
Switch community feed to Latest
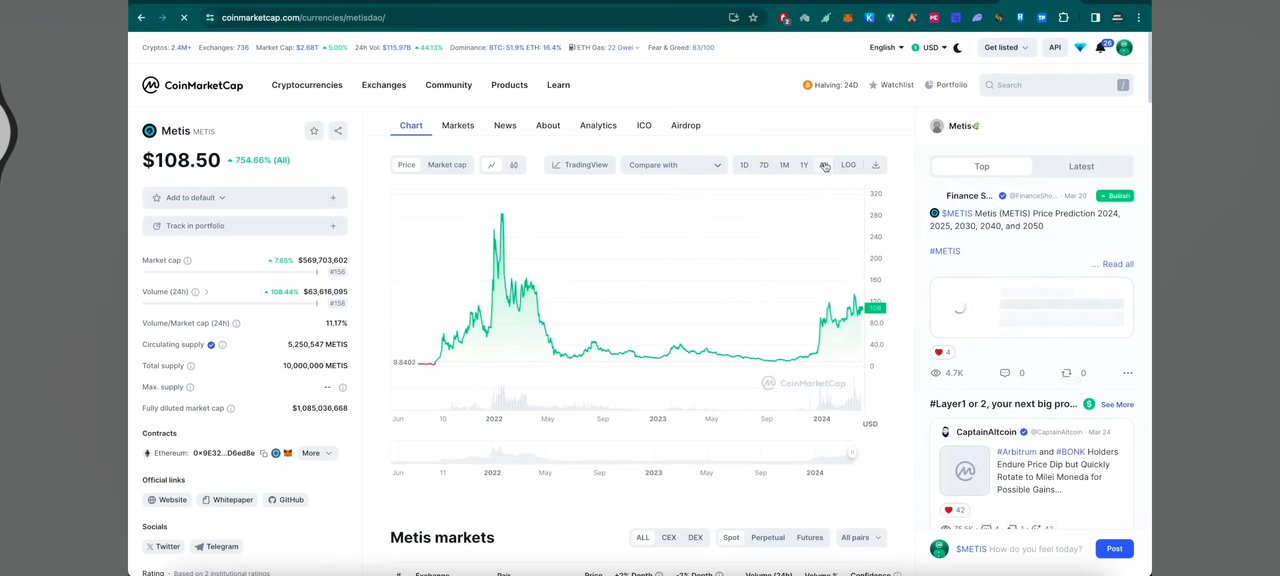(x=1081, y=167)
